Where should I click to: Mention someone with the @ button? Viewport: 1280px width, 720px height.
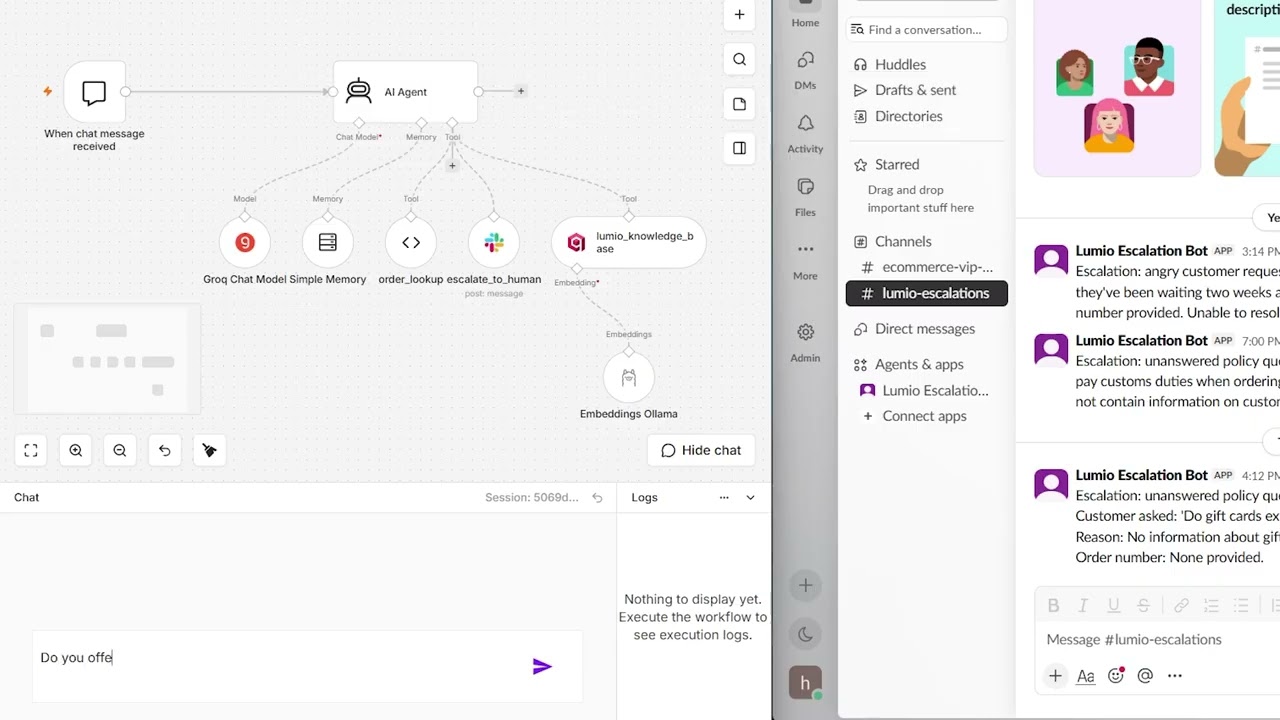pyautogui.click(x=1145, y=676)
